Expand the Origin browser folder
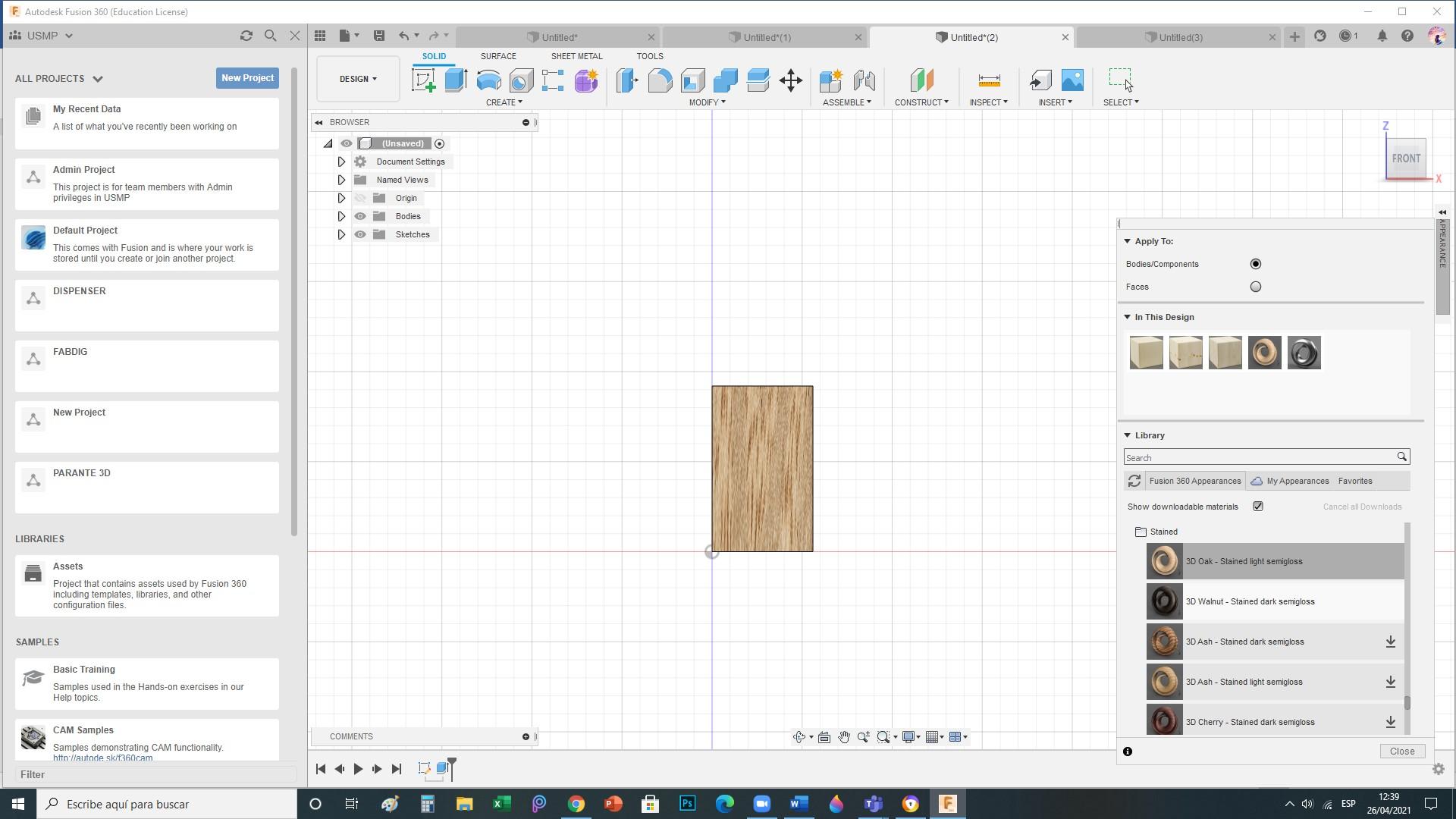1456x819 pixels. coord(341,198)
